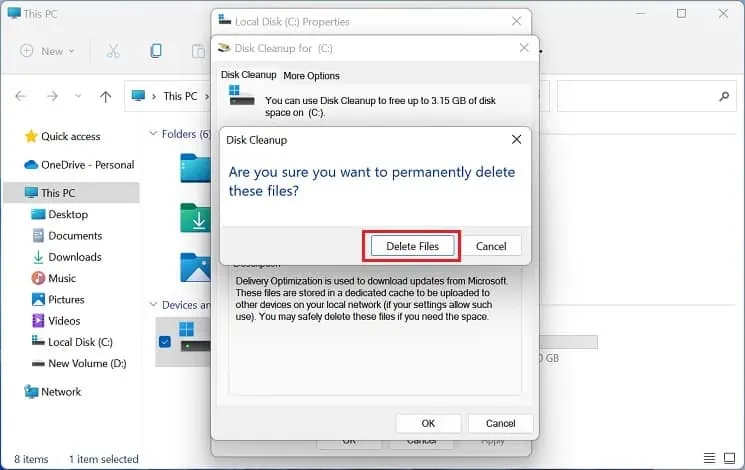
Task: Switch to the More Options tab
Action: coord(311,76)
